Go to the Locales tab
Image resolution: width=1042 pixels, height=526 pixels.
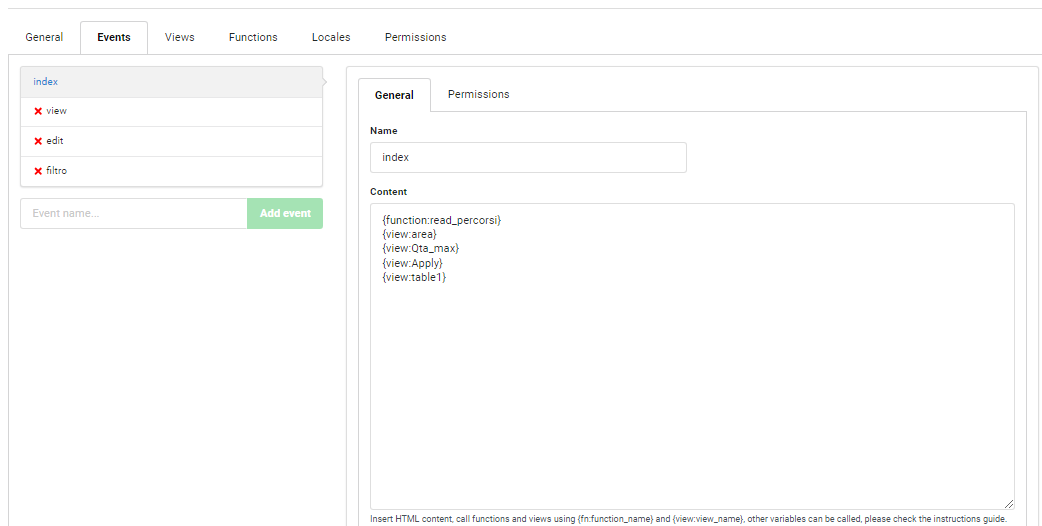[x=331, y=37]
